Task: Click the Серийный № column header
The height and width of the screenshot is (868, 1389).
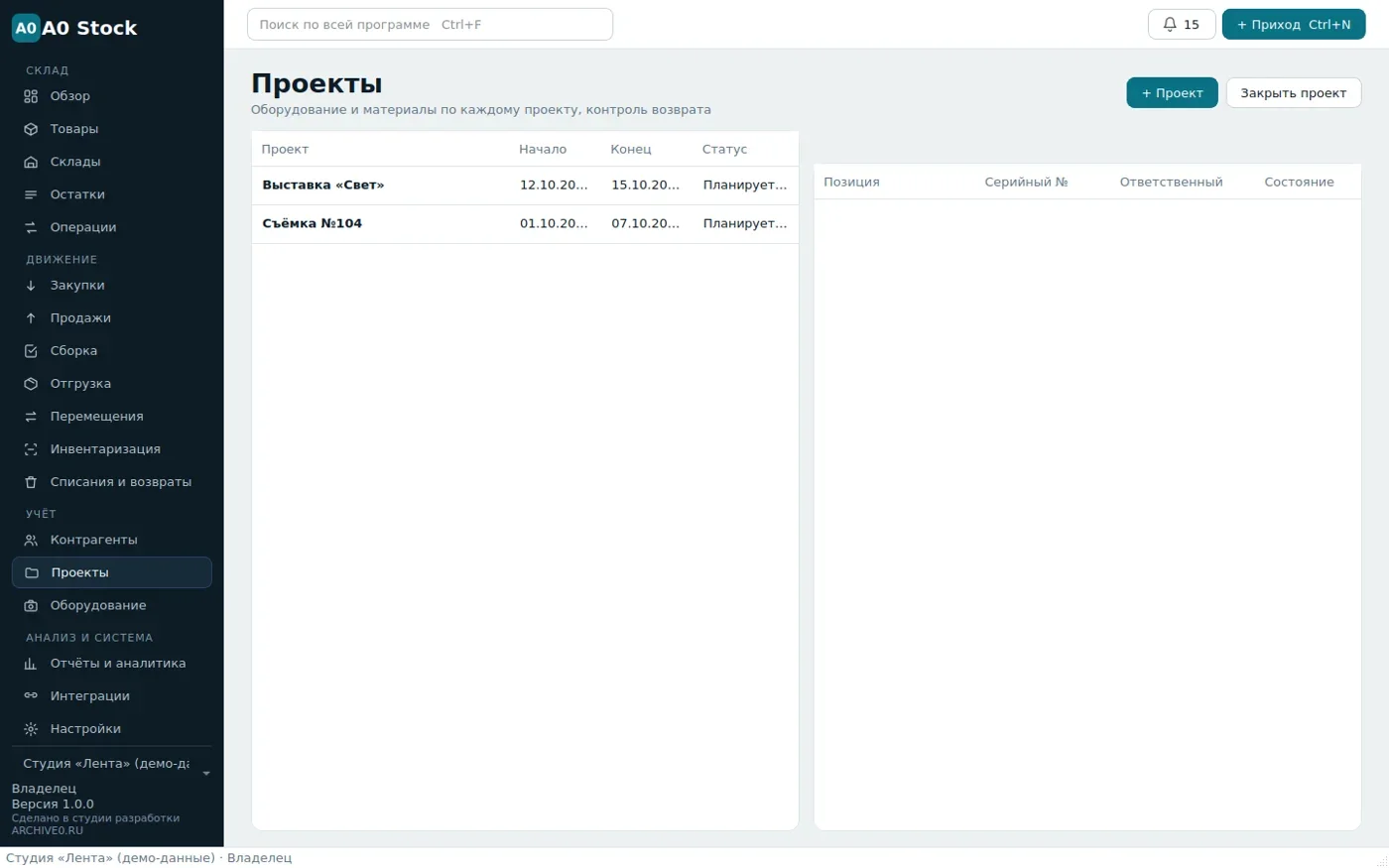Action: 1026,183
